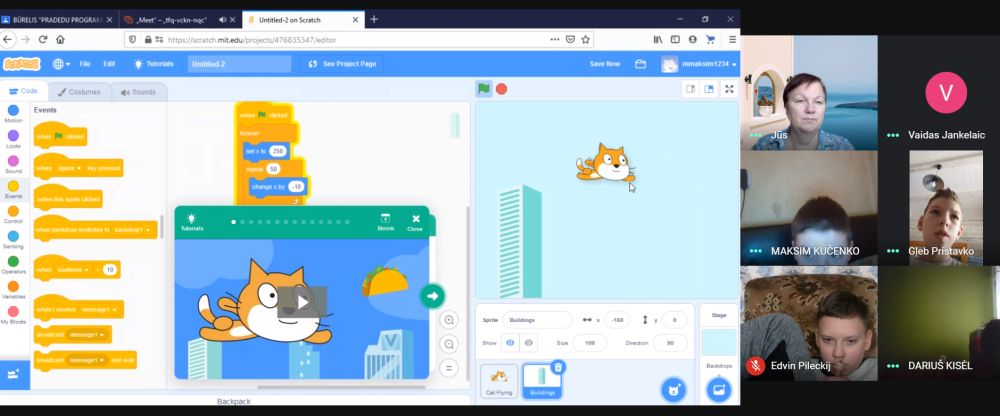Open message1 dropdown in broadcast and wait block
The width and height of the screenshot is (1000, 416).
click(87, 360)
